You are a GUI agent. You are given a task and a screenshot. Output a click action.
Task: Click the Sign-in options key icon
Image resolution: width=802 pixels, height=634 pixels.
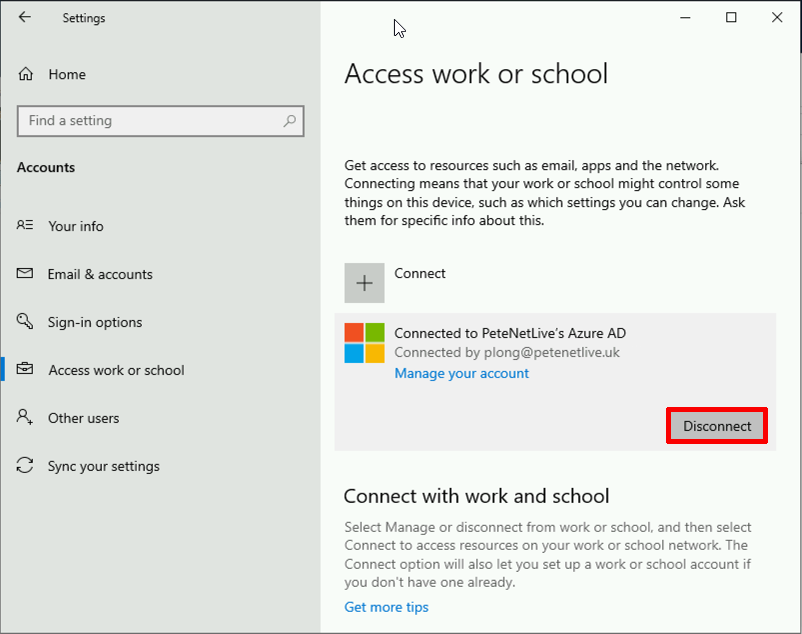click(x=25, y=322)
